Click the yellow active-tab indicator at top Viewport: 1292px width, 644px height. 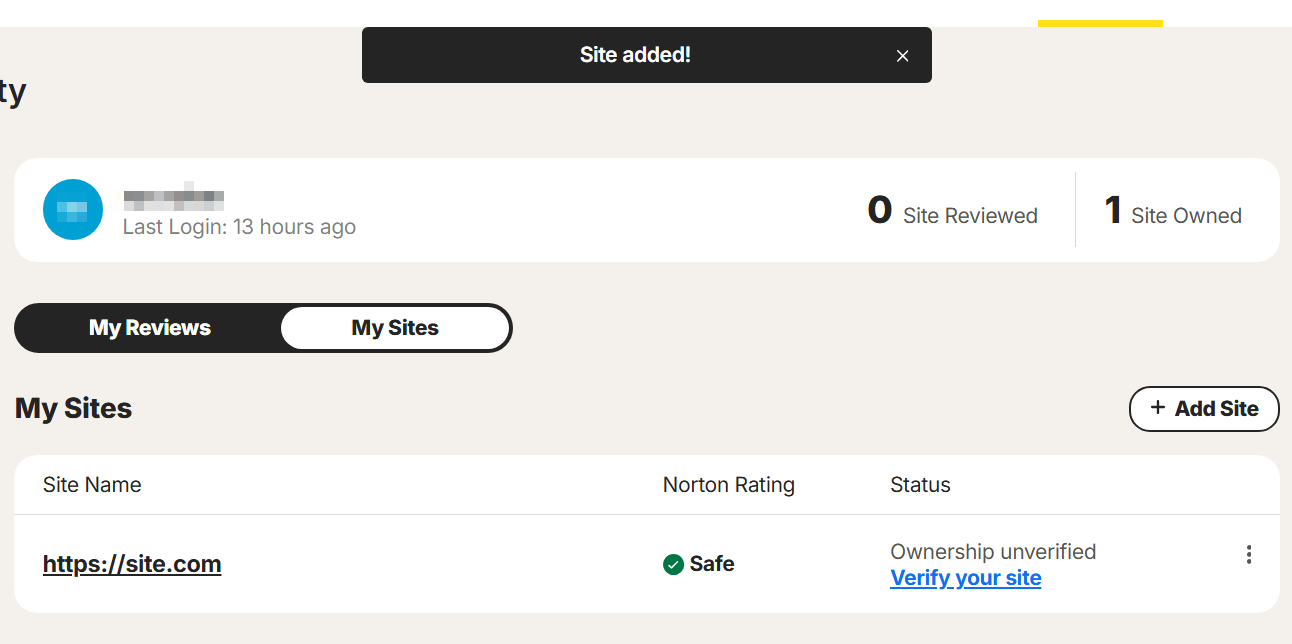[x=1100, y=23]
